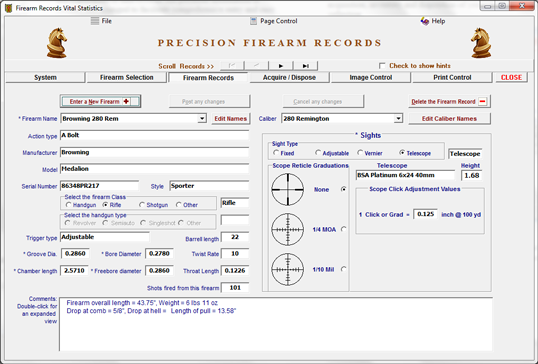
Task: Click the red minus icon on Delete the Firearm Record
Action: coord(482,102)
